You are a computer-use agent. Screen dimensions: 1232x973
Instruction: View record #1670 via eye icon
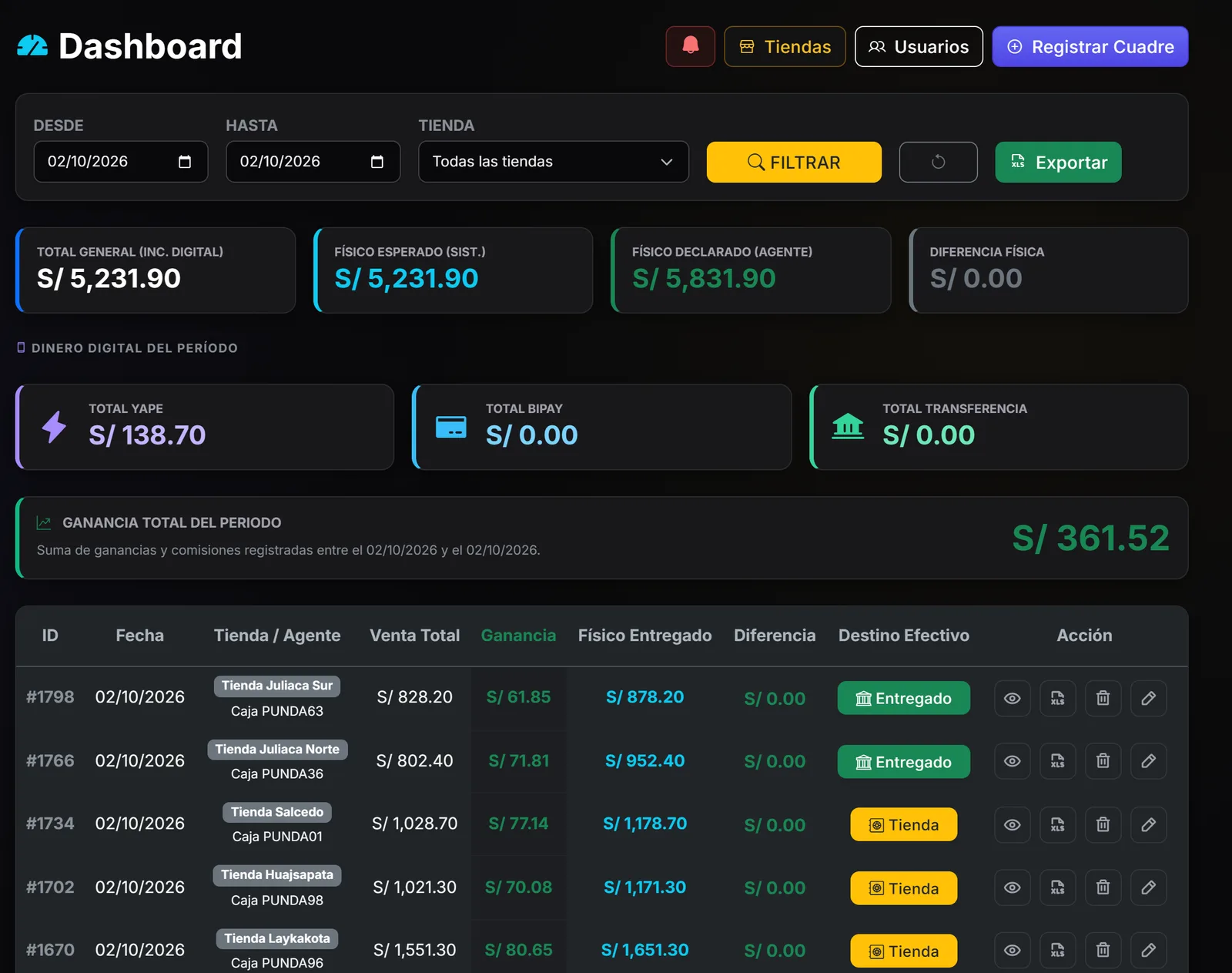[1012, 951]
